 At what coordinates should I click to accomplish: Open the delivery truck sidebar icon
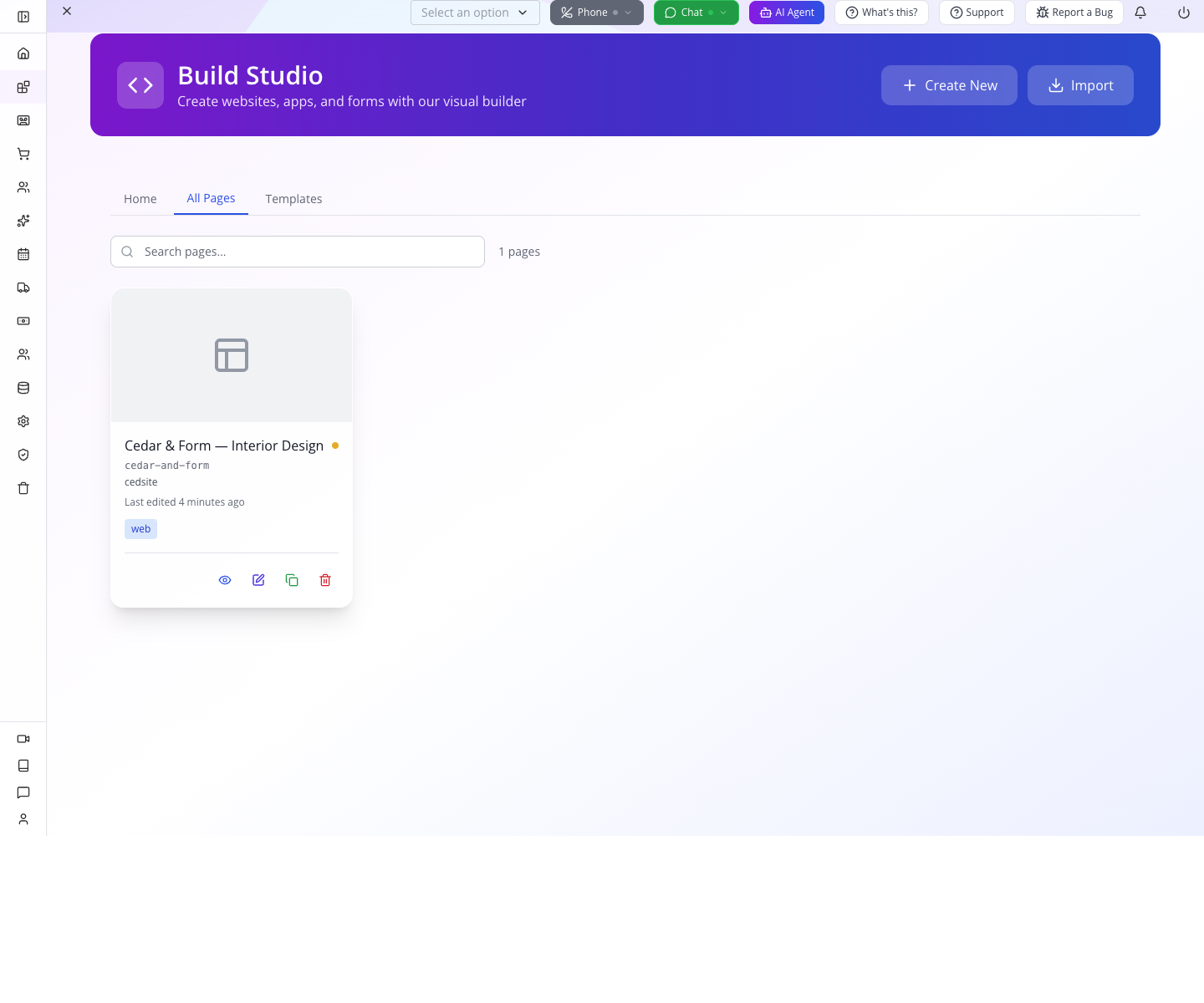tap(23, 288)
